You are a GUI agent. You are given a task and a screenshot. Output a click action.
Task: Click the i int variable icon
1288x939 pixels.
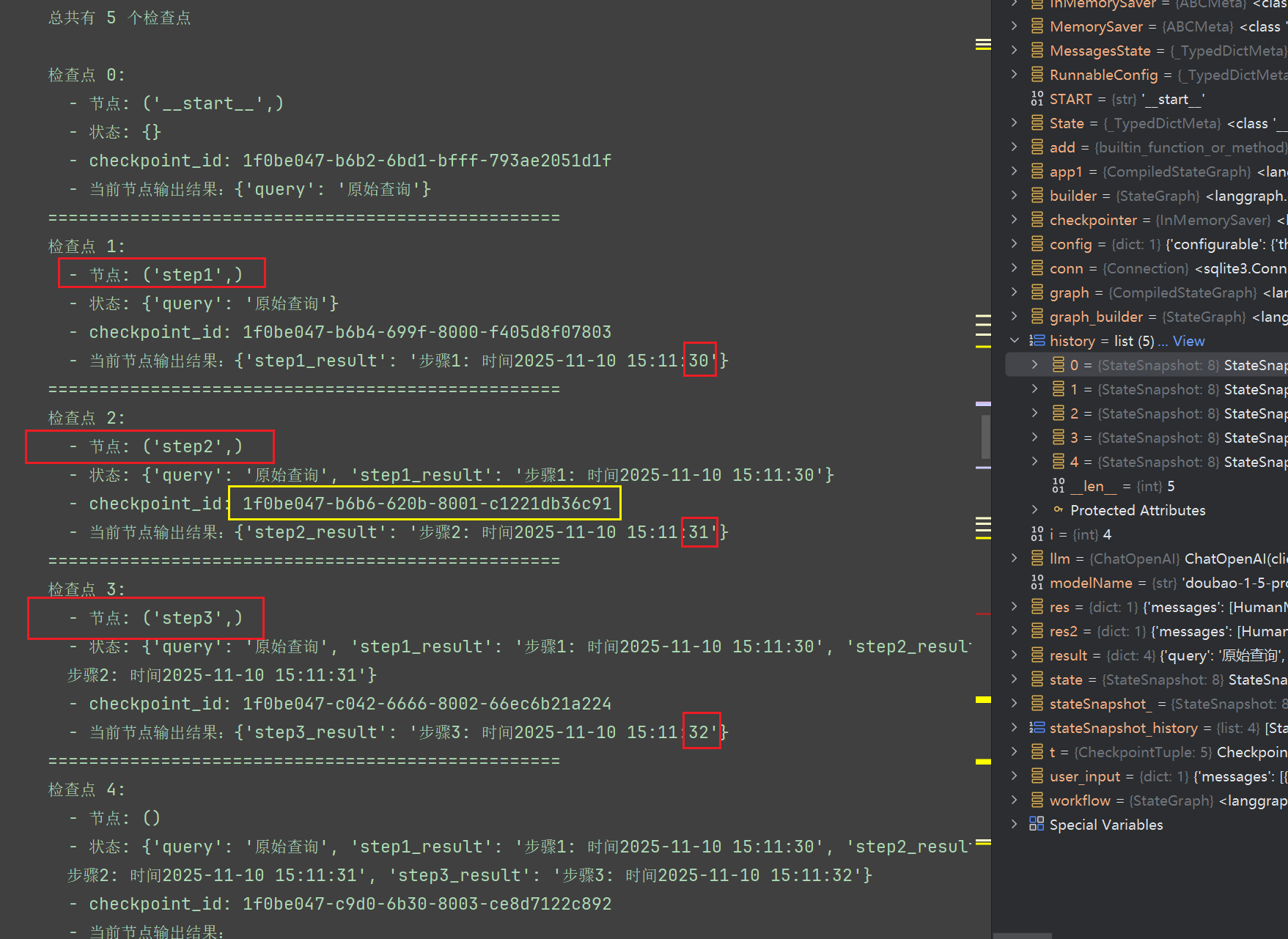point(1037,534)
